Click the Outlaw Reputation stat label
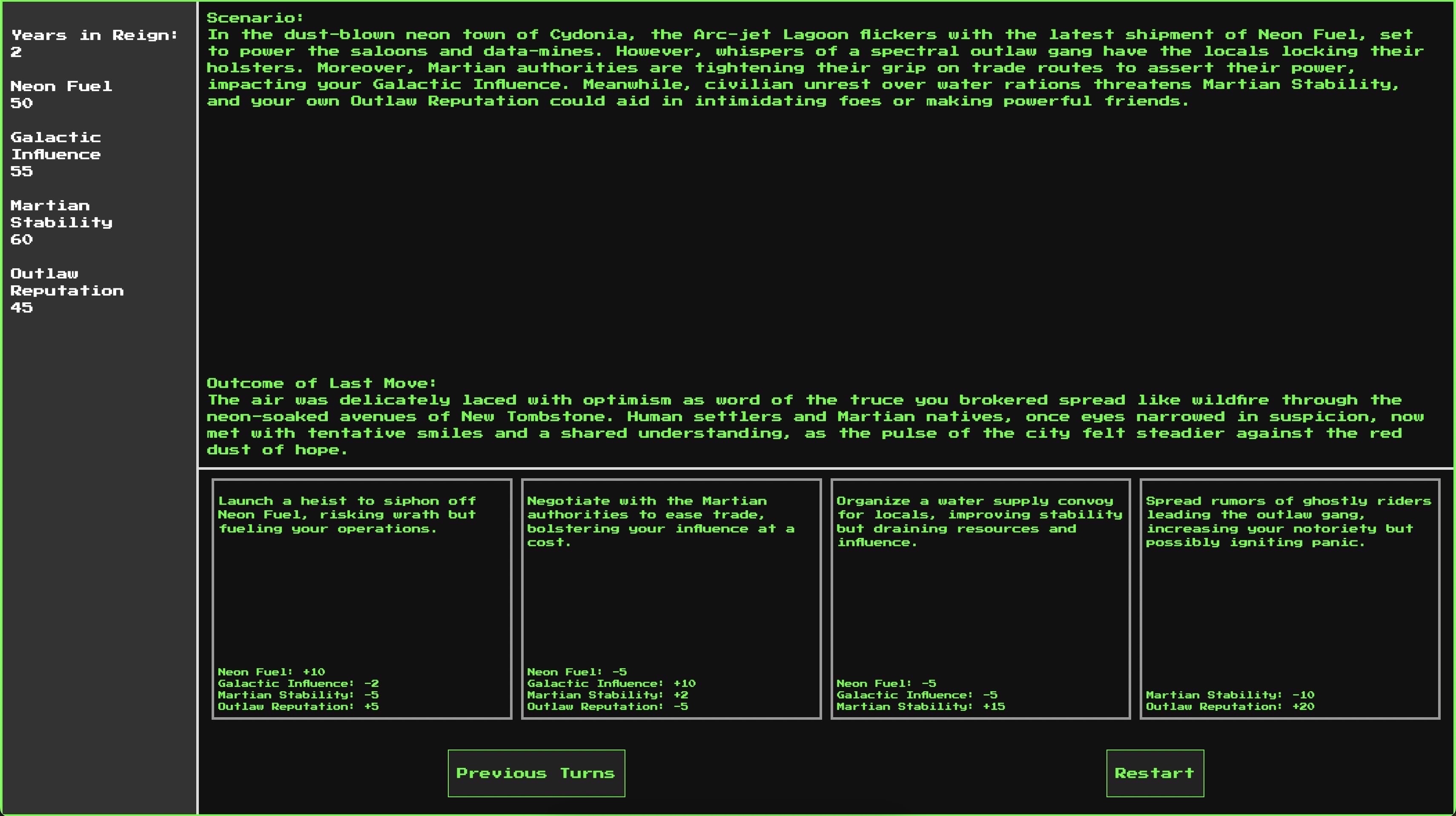1456x816 pixels. coord(67,282)
